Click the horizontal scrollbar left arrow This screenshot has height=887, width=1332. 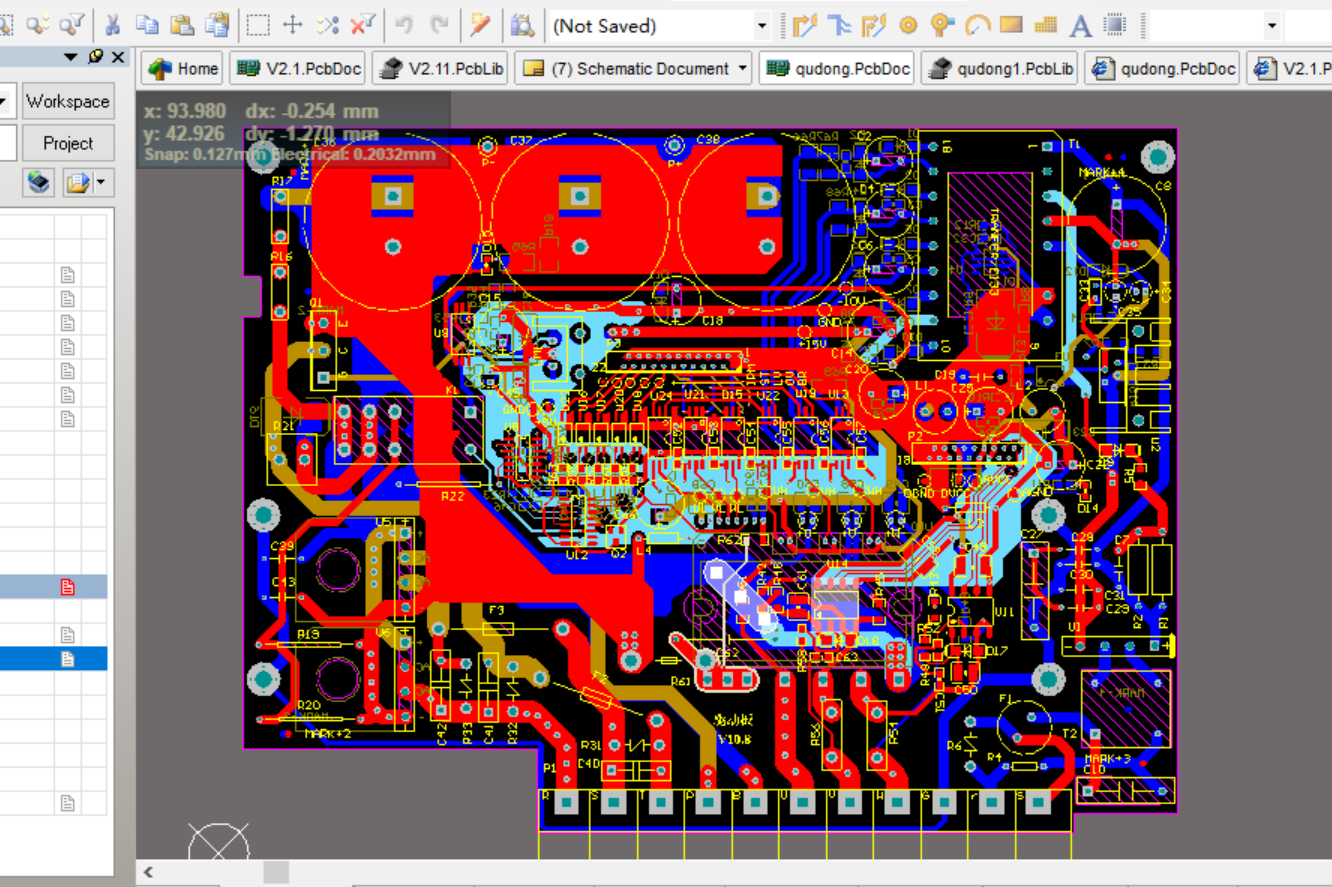(149, 872)
